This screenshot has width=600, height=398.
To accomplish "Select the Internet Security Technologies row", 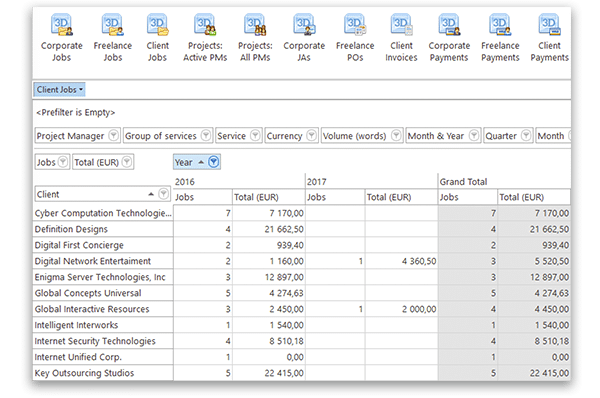I will click(103, 341).
